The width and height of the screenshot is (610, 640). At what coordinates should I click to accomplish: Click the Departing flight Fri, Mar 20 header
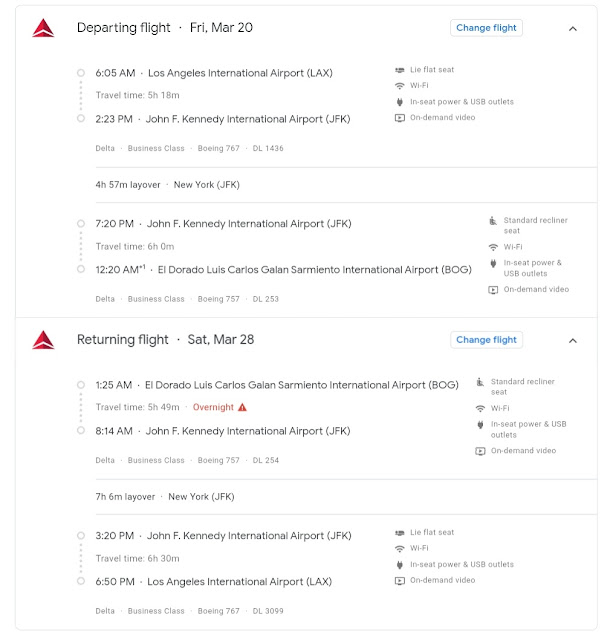pyautogui.click(x=165, y=28)
